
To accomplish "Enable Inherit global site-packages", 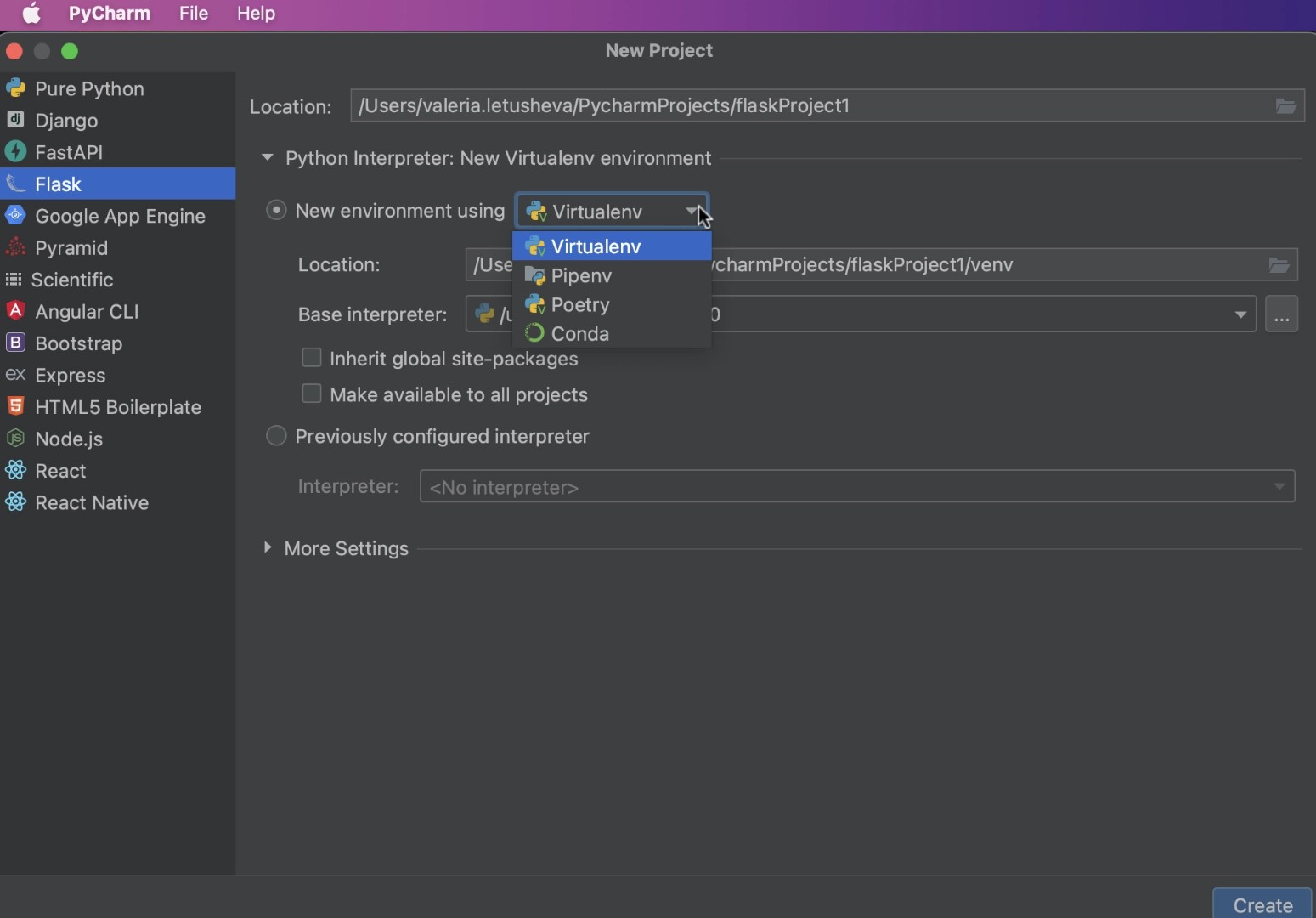I will 312,358.
